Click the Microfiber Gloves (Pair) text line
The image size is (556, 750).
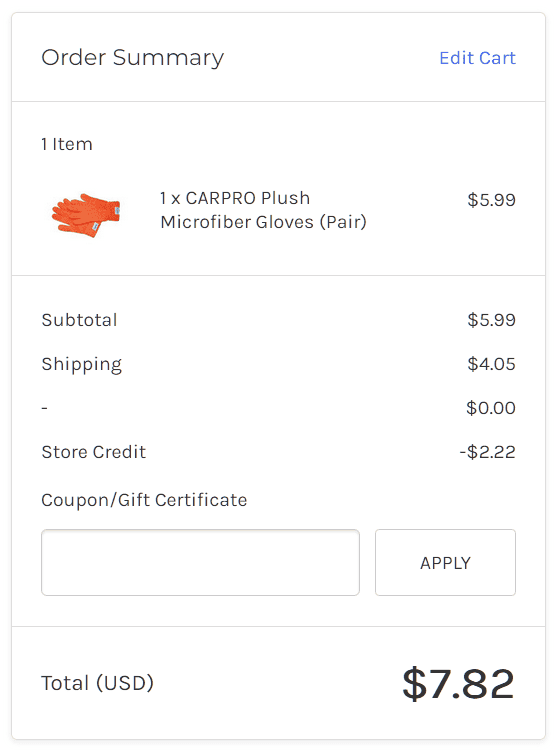(x=264, y=222)
